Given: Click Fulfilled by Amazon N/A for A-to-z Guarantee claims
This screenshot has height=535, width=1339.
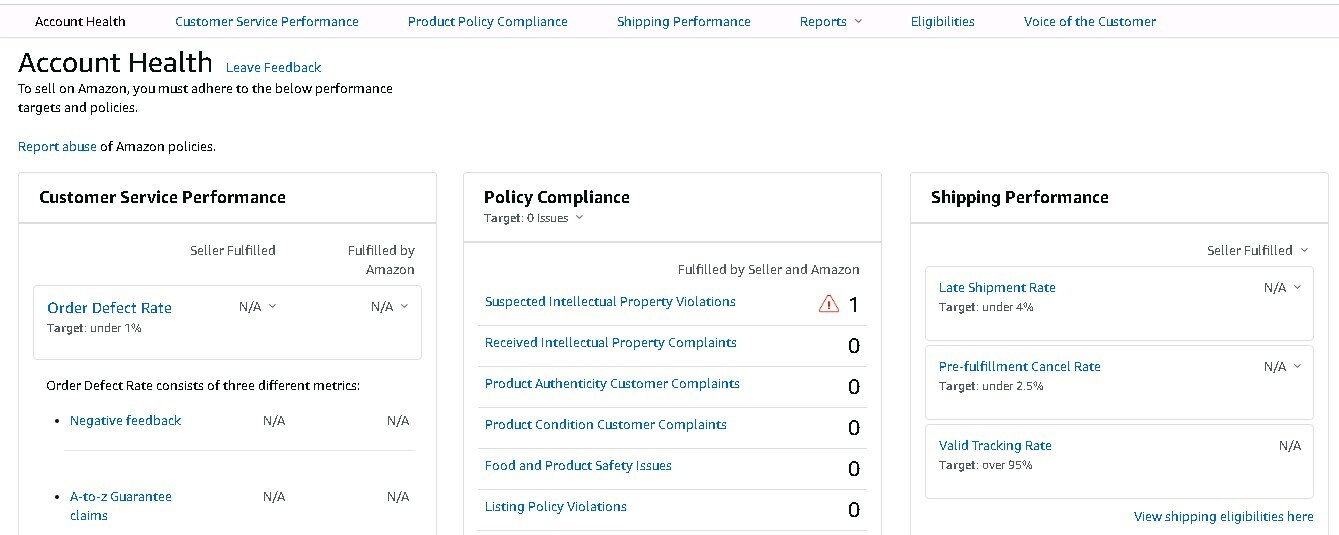Looking at the screenshot, I should [398, 497].
